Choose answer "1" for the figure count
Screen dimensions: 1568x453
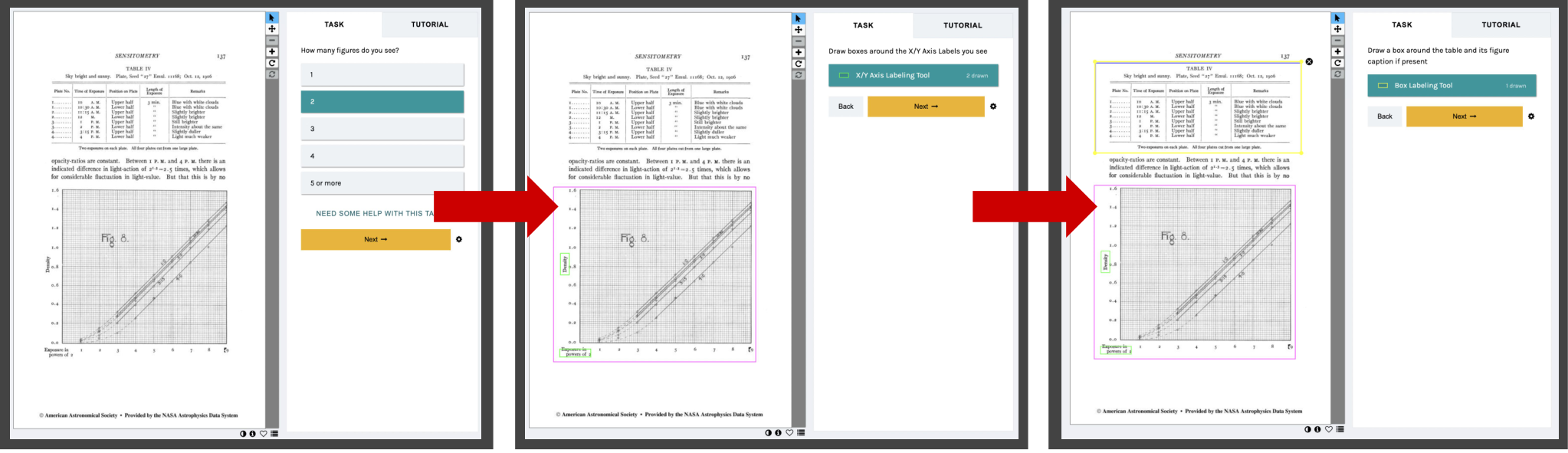tap(382, 74)
